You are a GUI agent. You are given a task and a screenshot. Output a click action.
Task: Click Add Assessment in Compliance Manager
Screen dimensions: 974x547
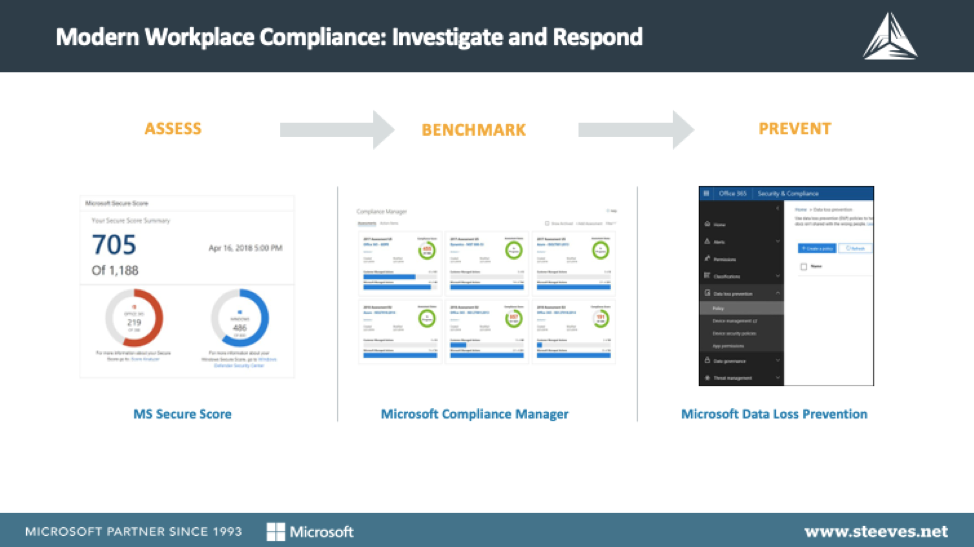click(589, 224)
